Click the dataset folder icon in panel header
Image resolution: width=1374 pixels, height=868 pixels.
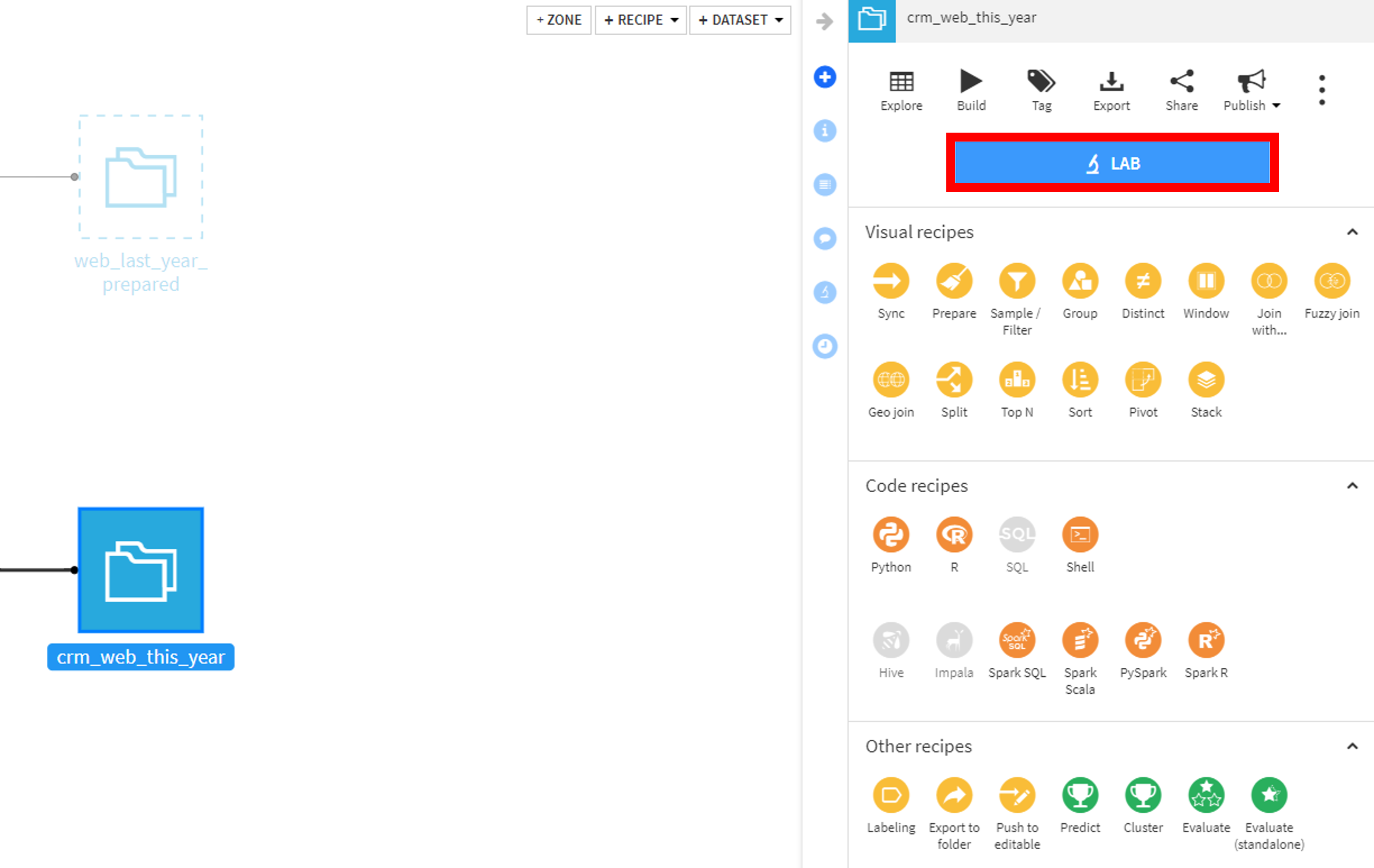[872, 20]
